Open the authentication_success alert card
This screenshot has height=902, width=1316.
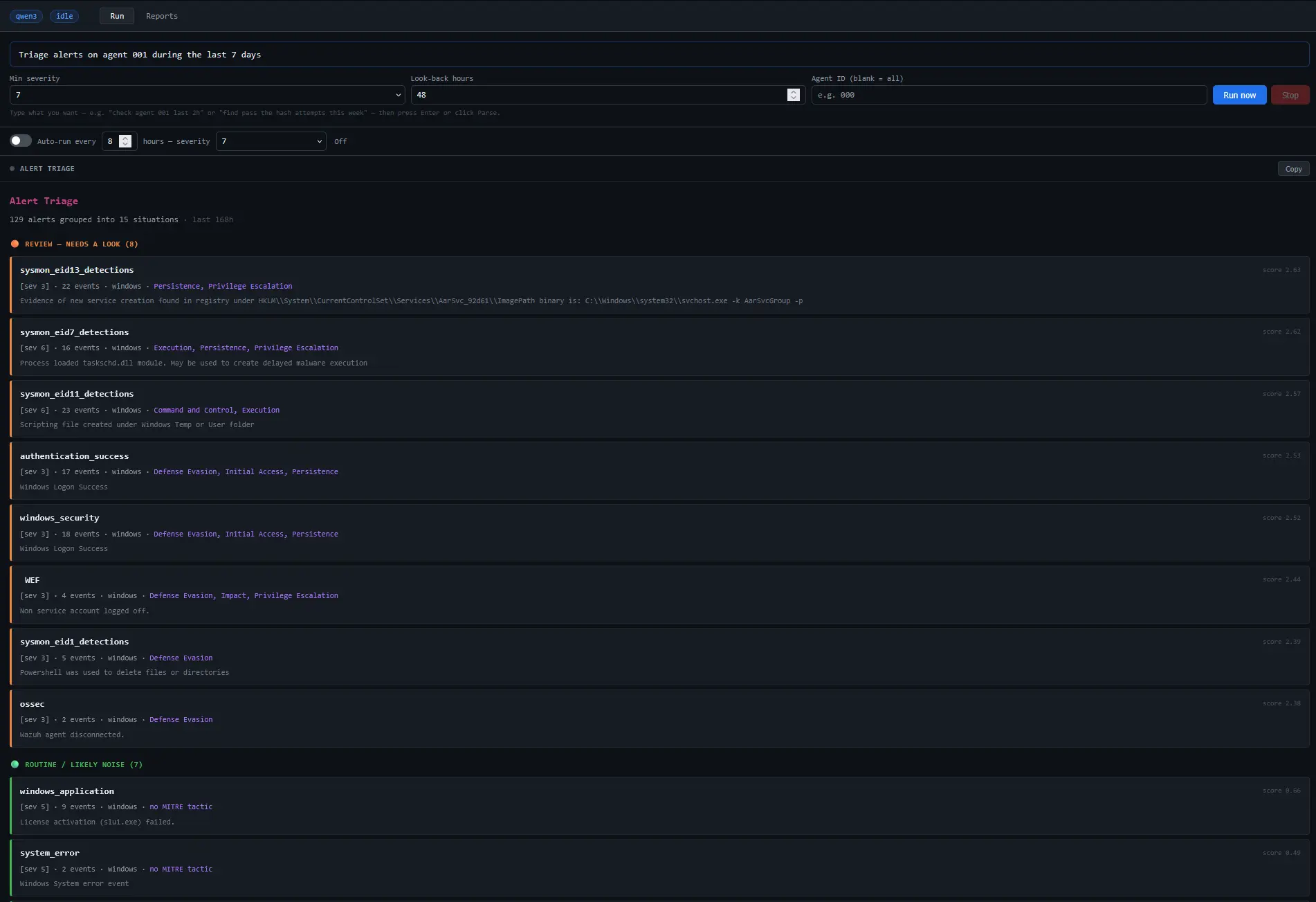click(x=659, y=471)
